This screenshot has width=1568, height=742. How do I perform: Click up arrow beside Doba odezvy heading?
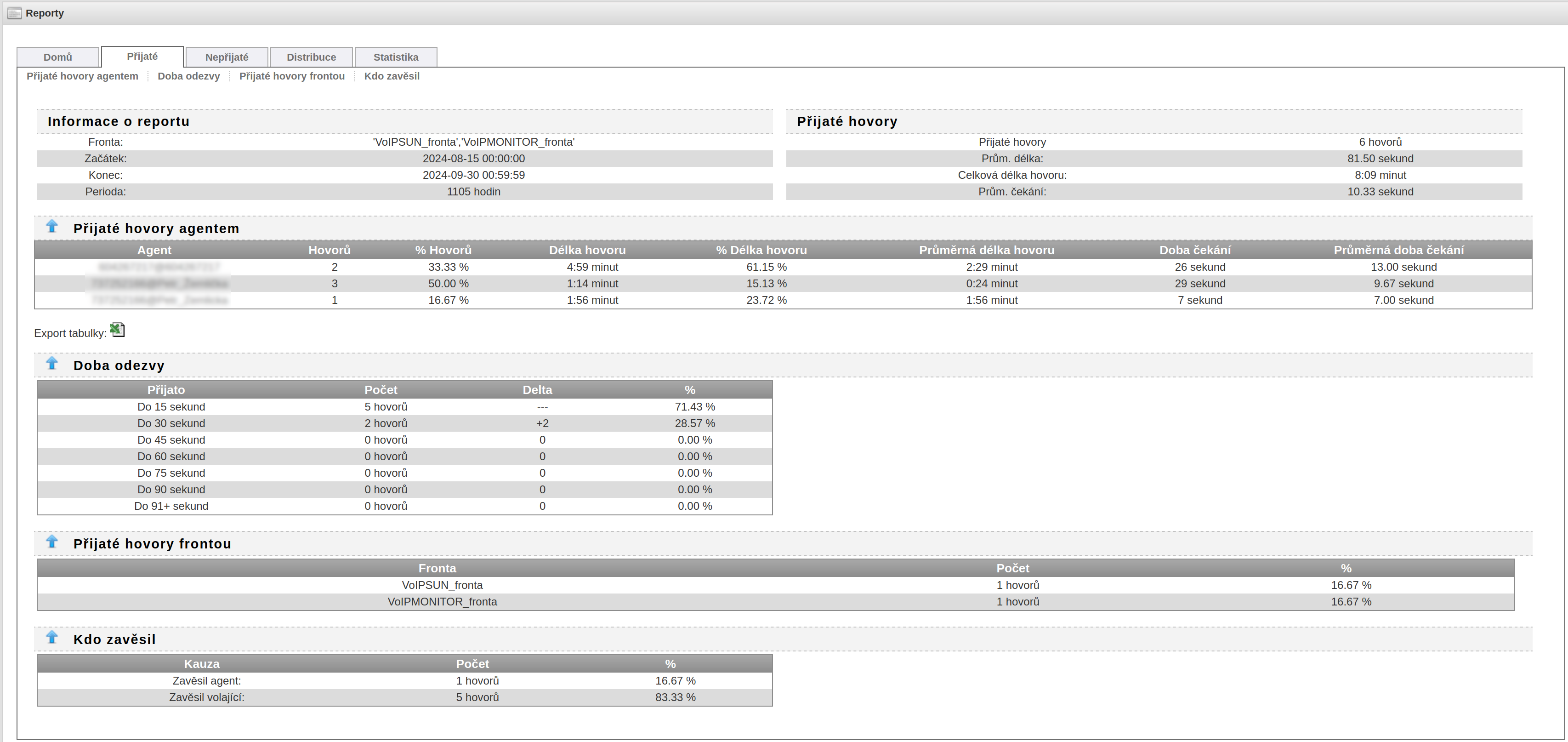coord(52,363)
